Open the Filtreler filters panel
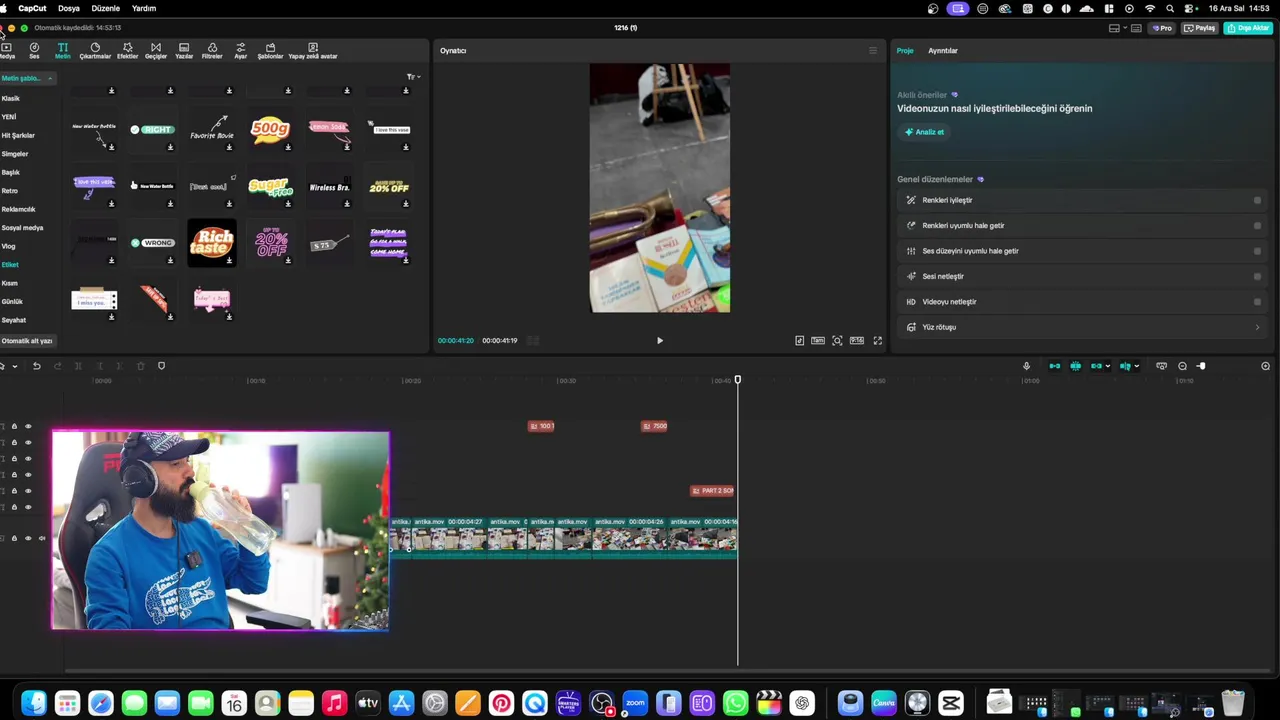This screenshot has height=720, width=1280. [212, 50]
